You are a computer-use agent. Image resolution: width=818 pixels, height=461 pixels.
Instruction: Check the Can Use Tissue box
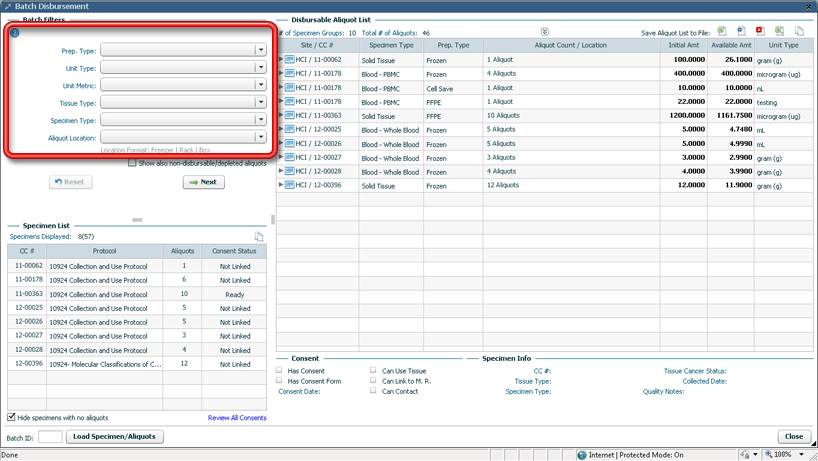373,370
